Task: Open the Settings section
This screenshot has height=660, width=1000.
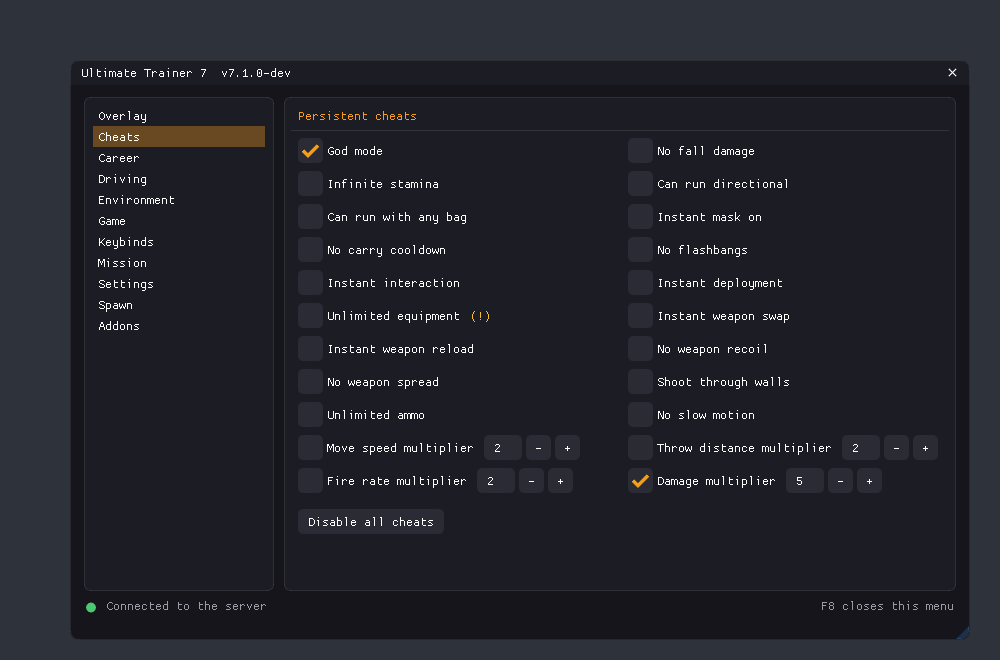Action: click(x=179, y=284)
